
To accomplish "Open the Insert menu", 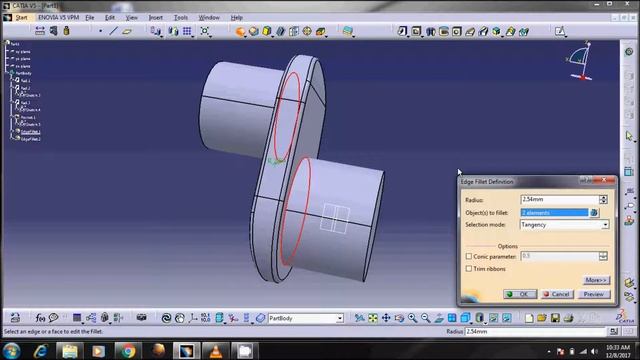I will click(x=156, y=18).
